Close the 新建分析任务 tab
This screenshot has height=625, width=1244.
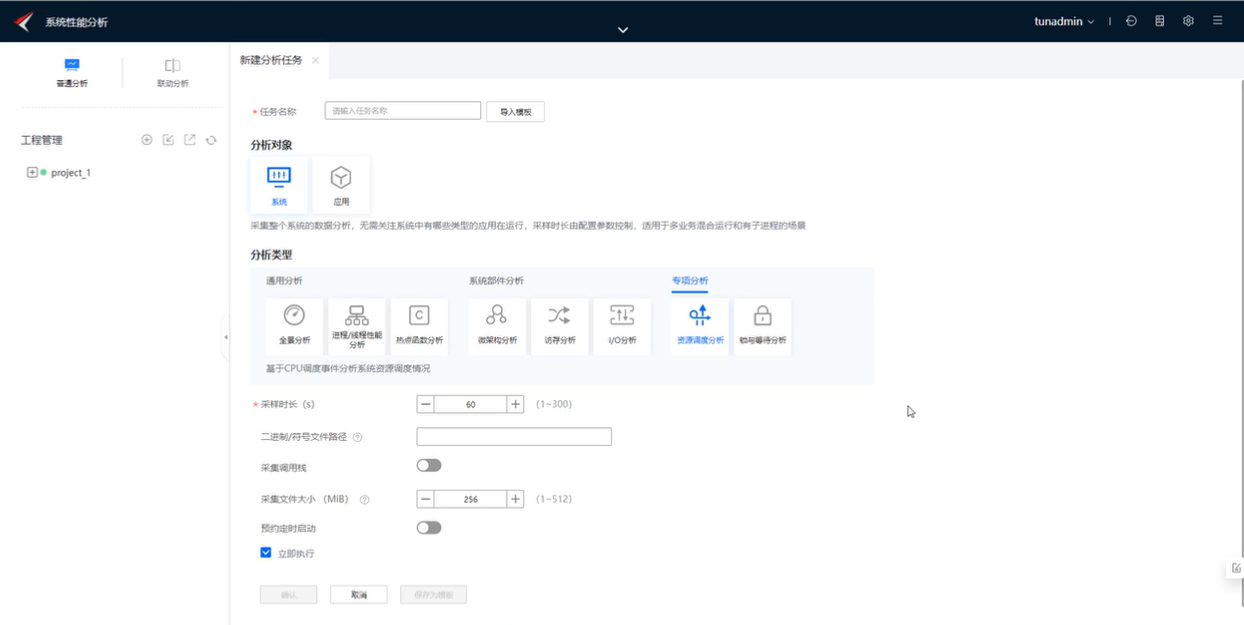315,60
